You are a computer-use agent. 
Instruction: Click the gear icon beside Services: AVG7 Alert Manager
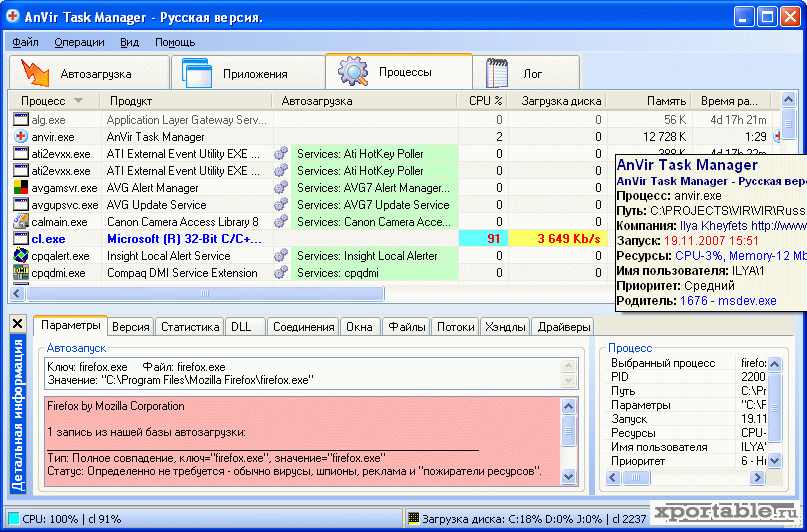[x=281, y=188]
